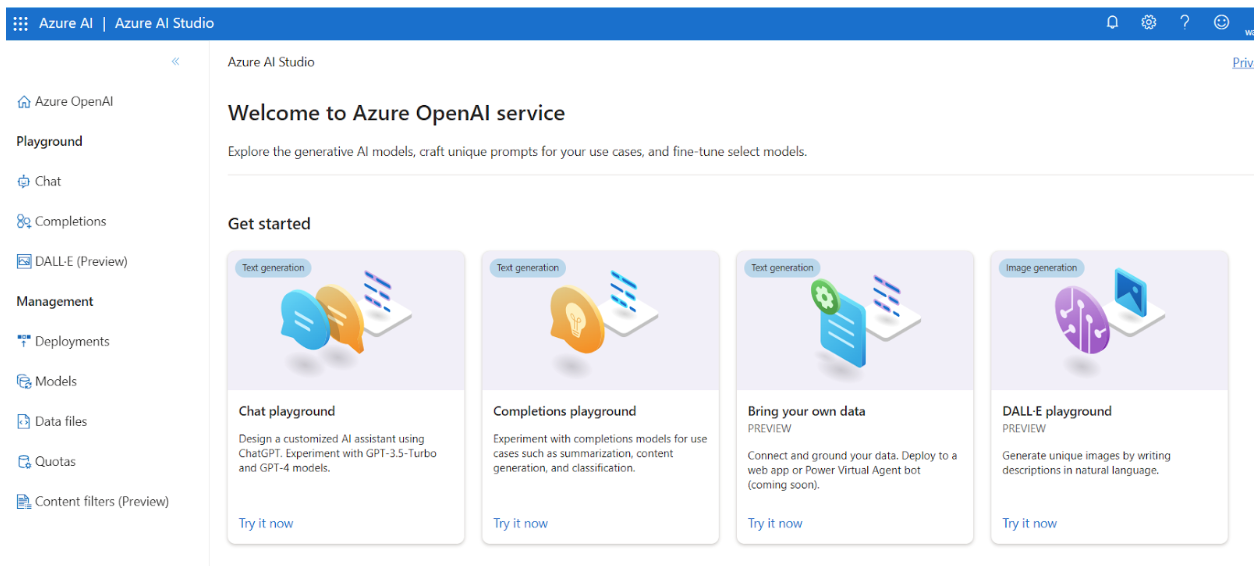Click the help question mark icon
1259x566 pixels.
tap(1184, 22)
